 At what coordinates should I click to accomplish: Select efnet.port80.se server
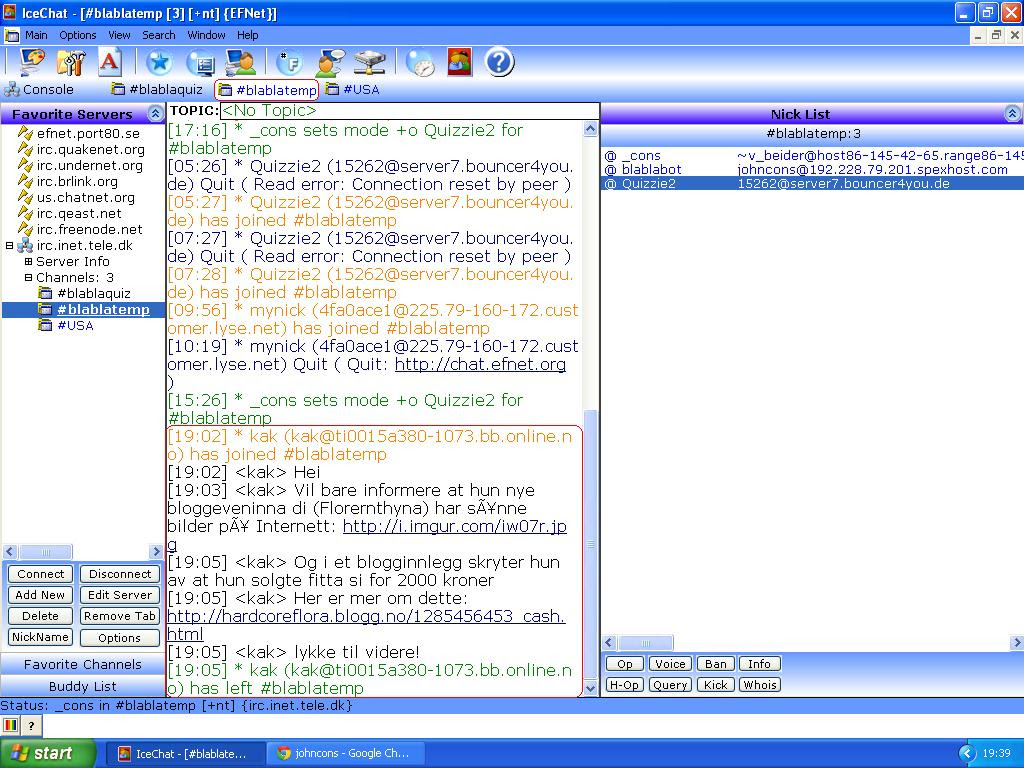click(x=88, y=133)
